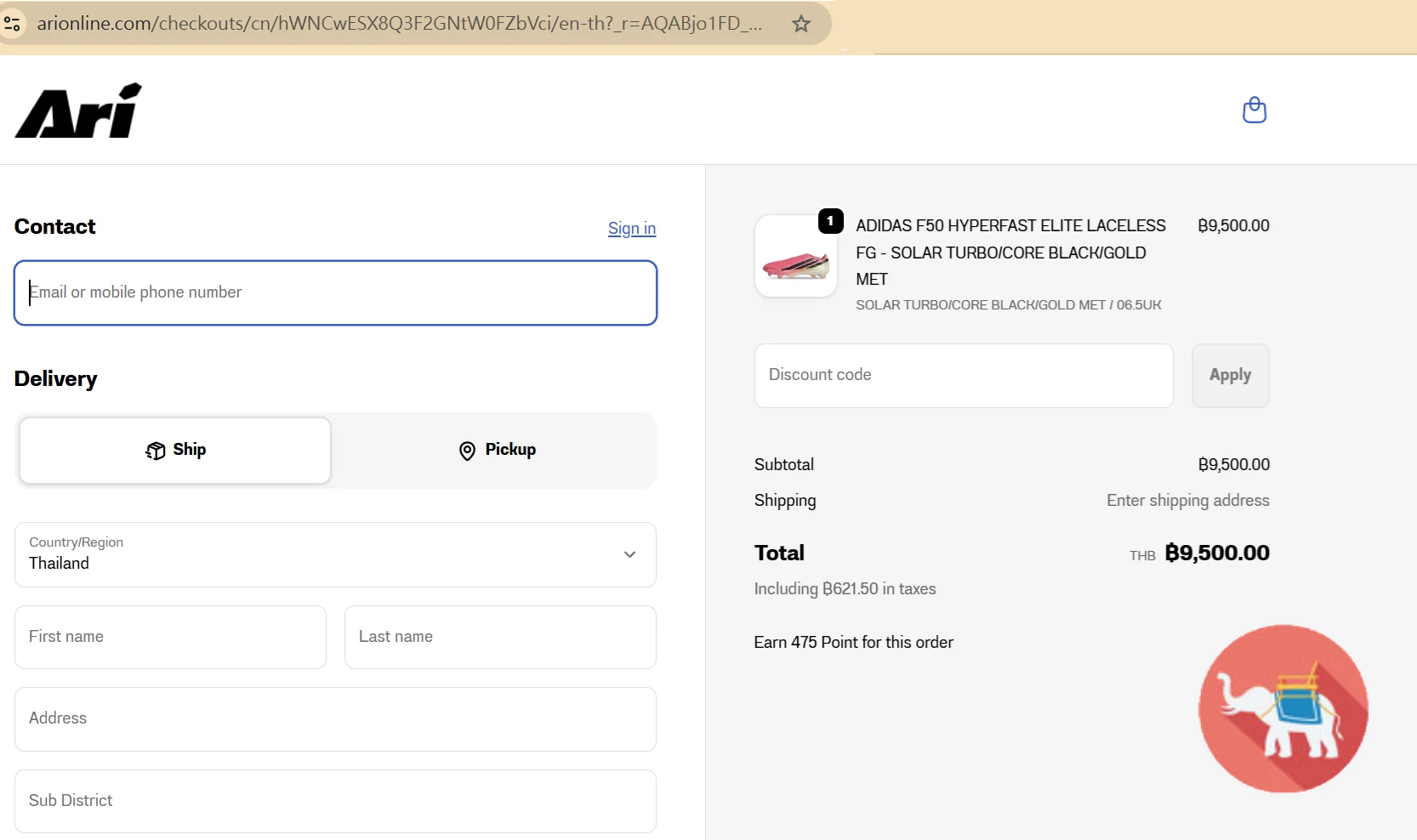Click the Sub District field
This screenshot has height=840, width=1417.
(x=335, y=801)
